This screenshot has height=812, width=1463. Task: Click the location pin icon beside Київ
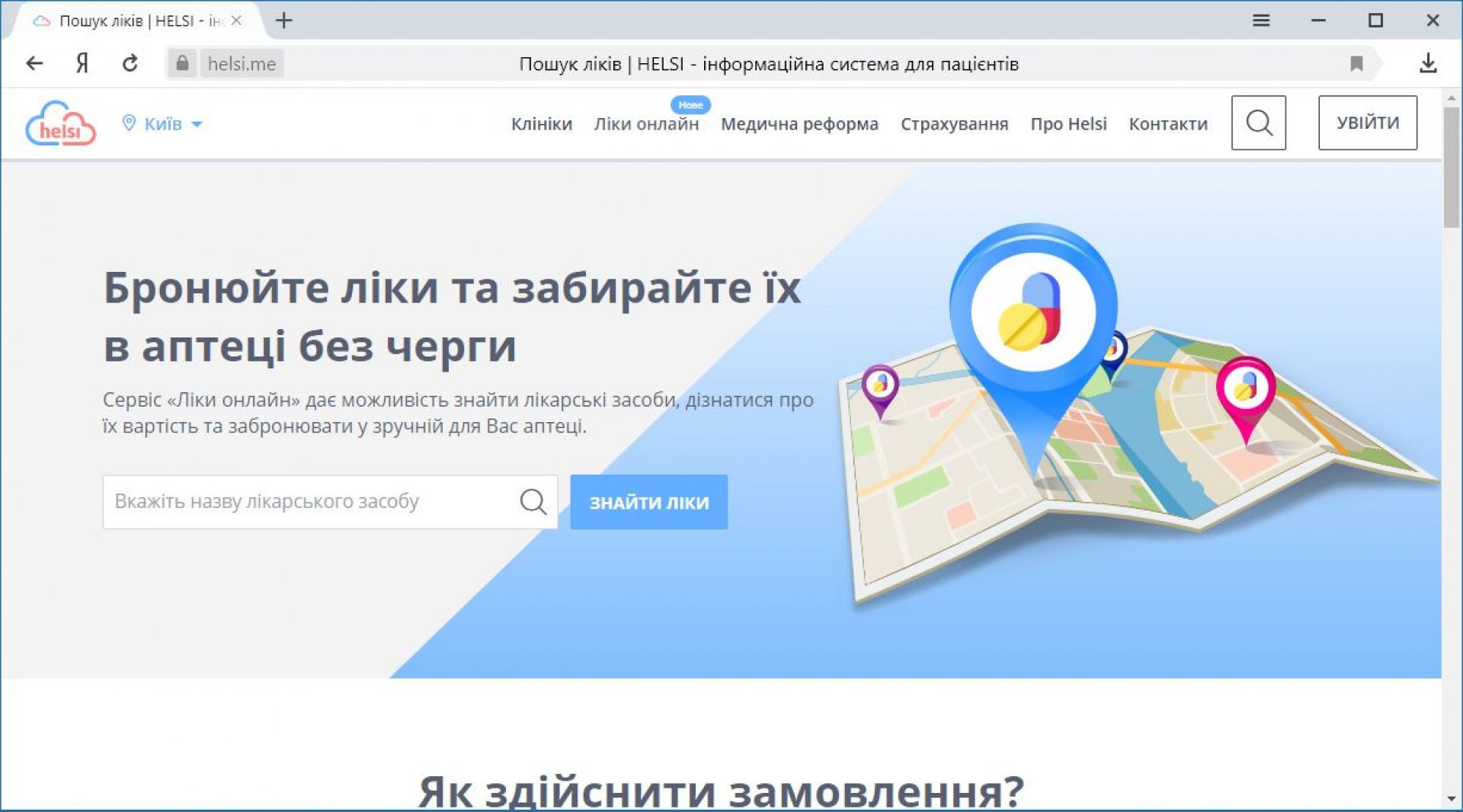(x=129, y=123)
